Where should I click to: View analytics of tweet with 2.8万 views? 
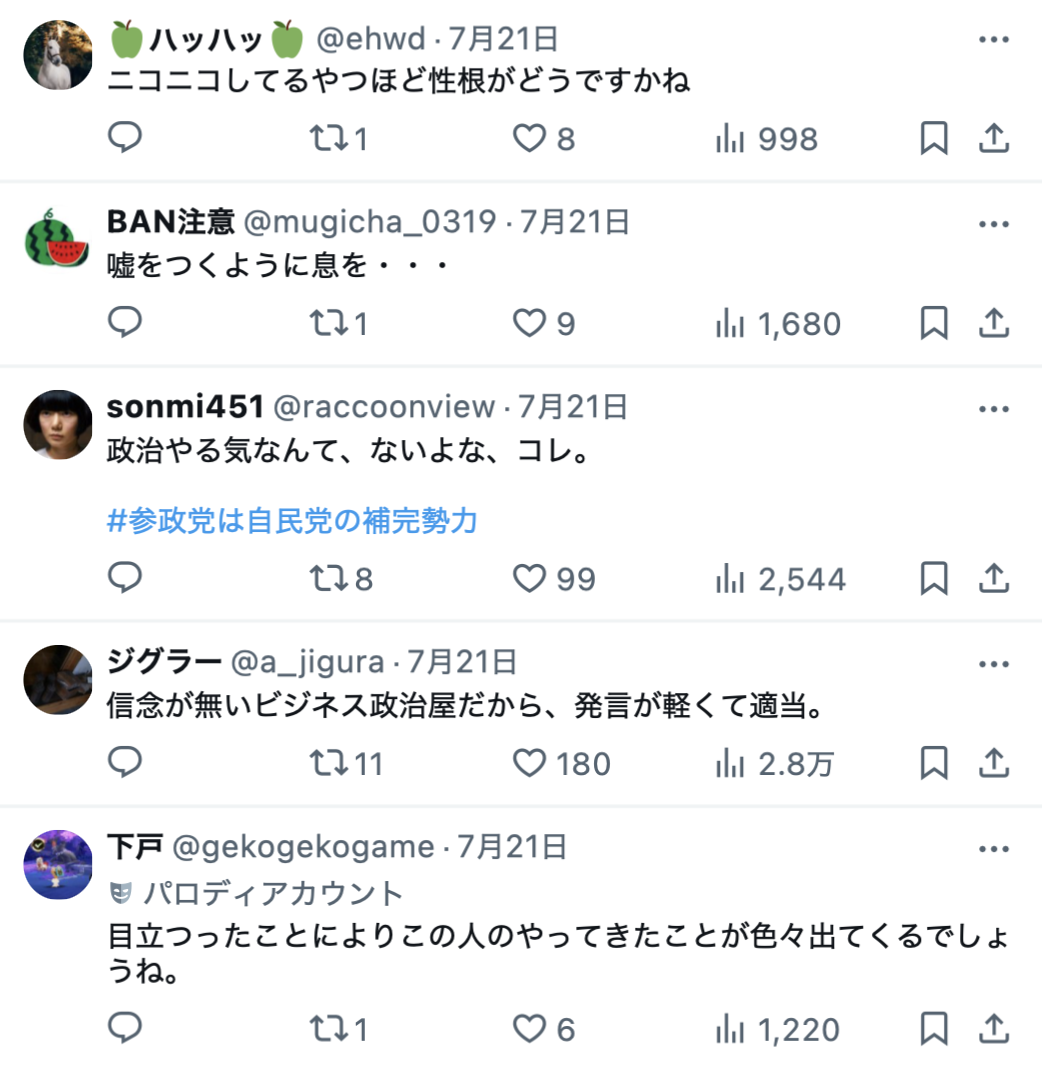(x=775, y=764)
